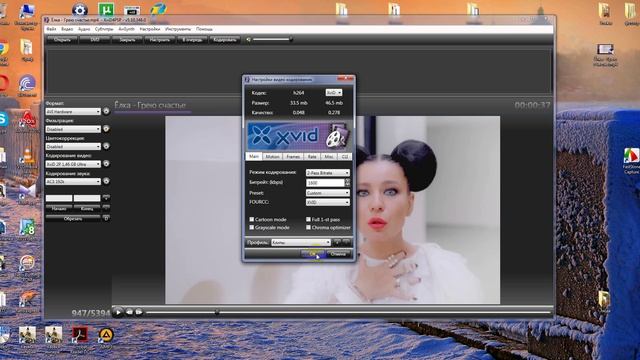Expand the Фильтрация dropdown
This screenshot has width=640, height=360.
tap(73, 129)
